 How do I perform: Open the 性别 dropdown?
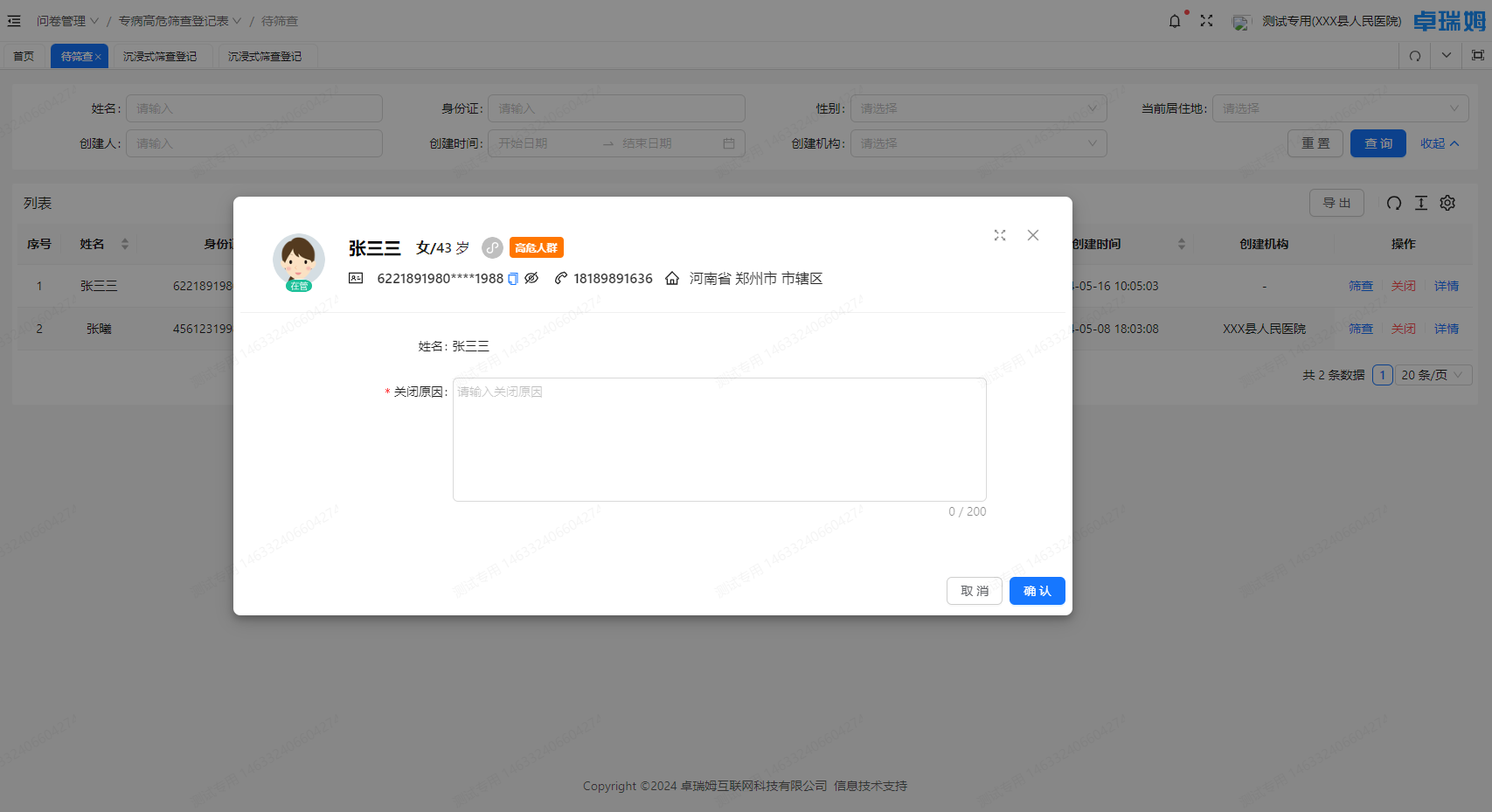tap(978, 108)
